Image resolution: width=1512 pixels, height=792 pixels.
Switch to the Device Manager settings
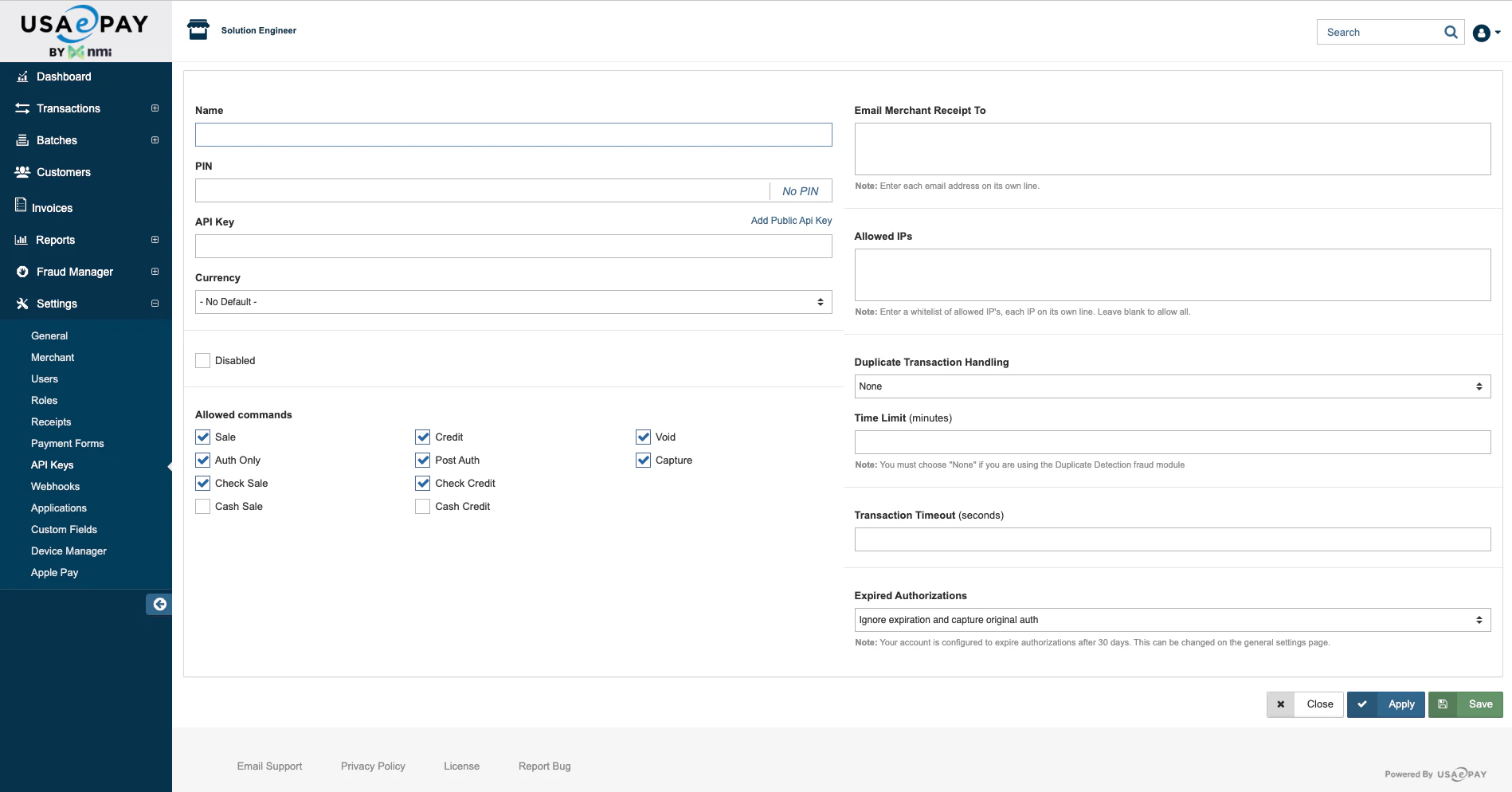pos(69,551)
